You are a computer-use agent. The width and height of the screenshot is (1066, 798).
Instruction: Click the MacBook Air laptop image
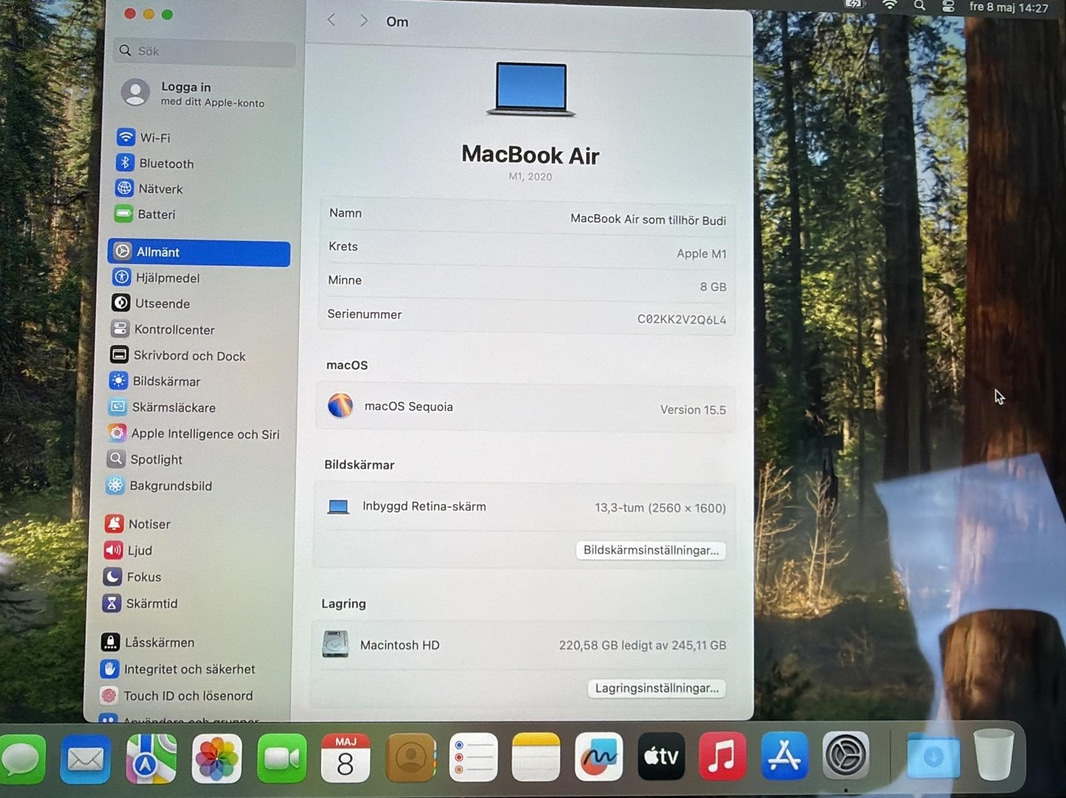point(531,89)
